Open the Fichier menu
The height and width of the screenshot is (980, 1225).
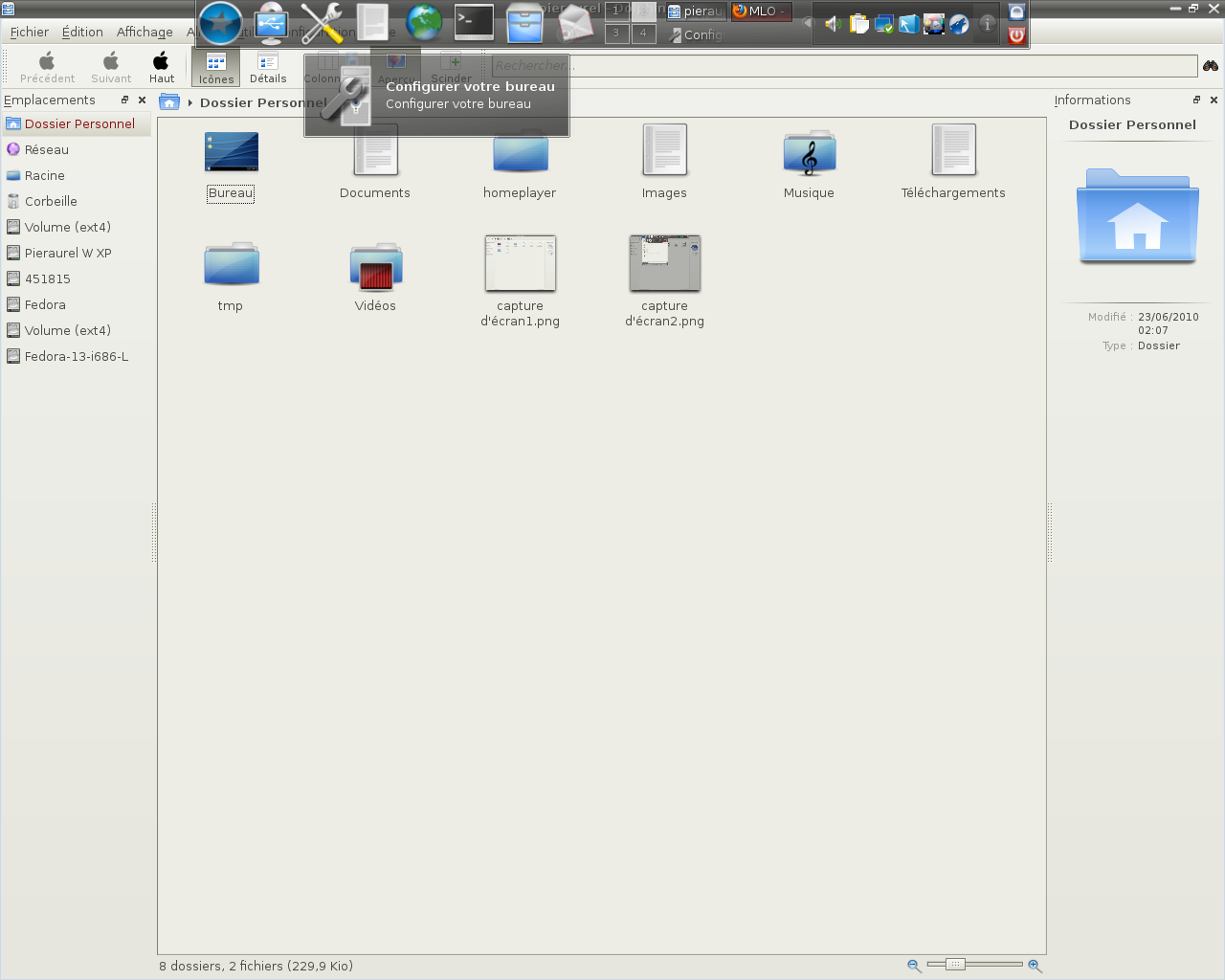pos(30,32)
